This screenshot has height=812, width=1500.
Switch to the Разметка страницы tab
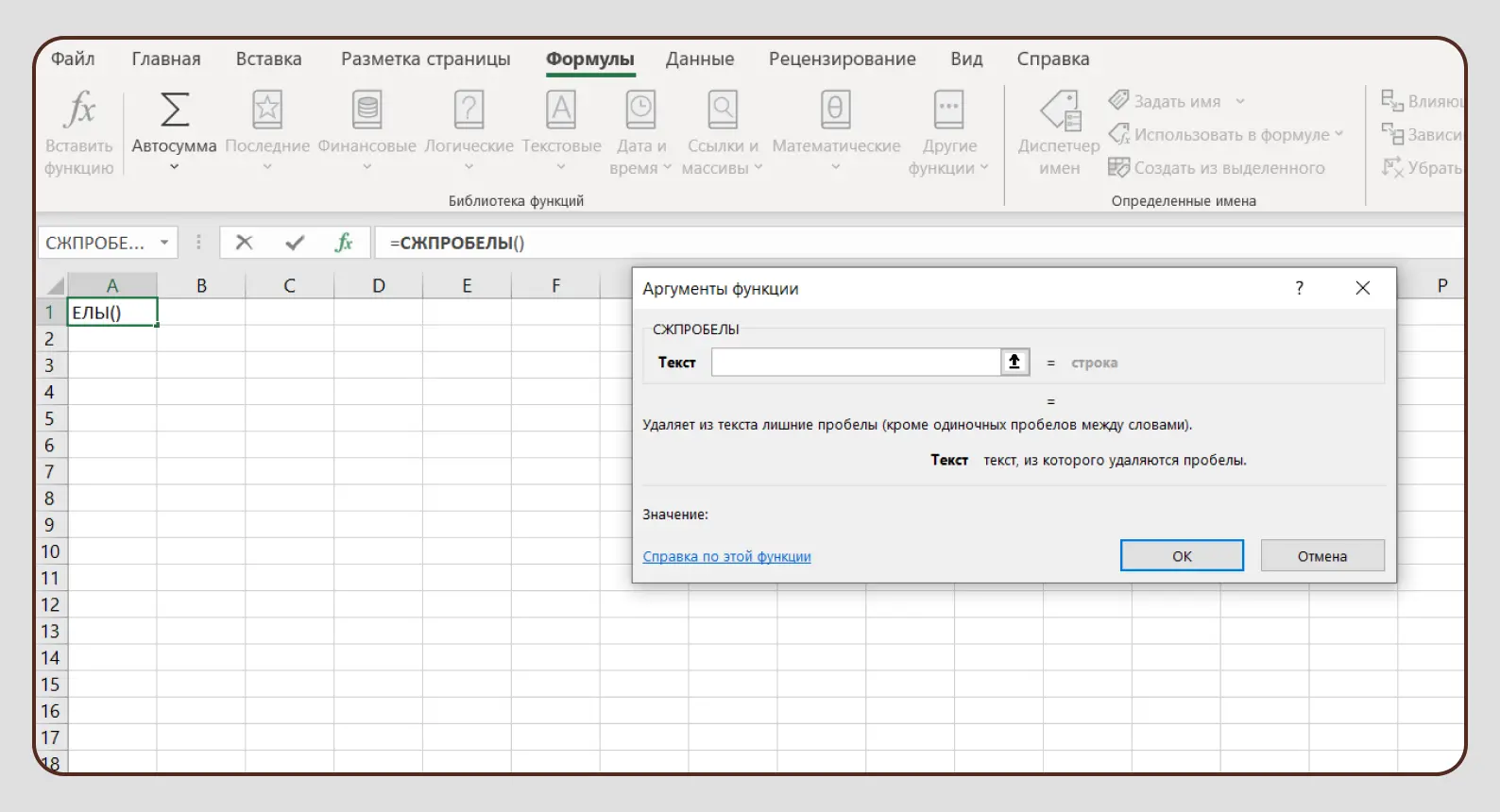[426, 59]
